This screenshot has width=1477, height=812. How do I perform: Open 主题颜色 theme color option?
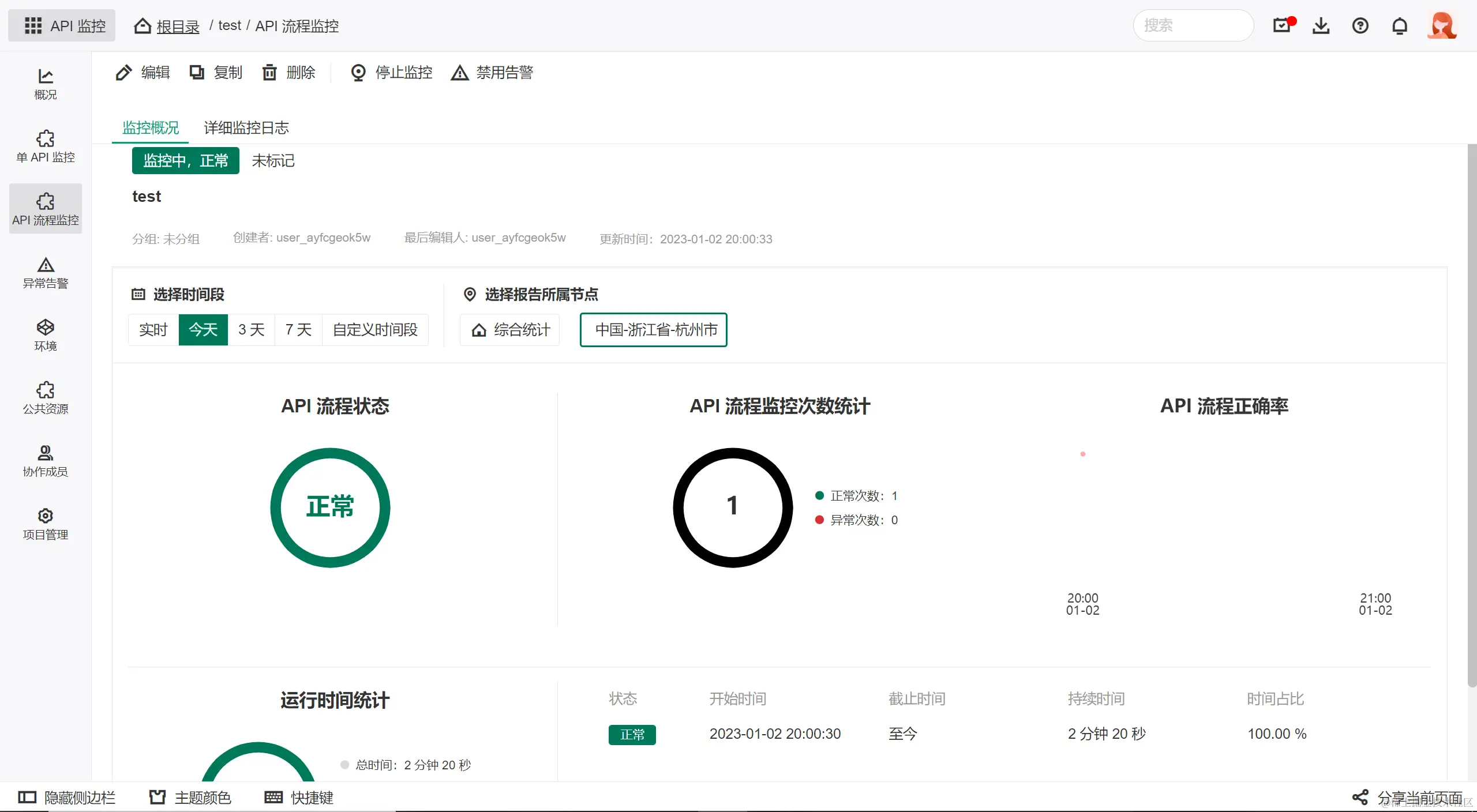click(190, 798)
